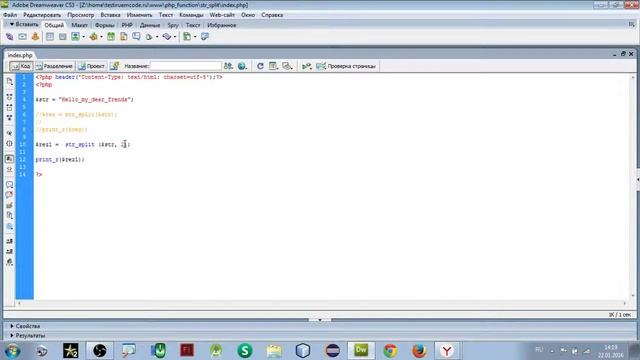Viewport: 640px width, 360px height.
Task: Select the index.php document tab
Action: 20,55
